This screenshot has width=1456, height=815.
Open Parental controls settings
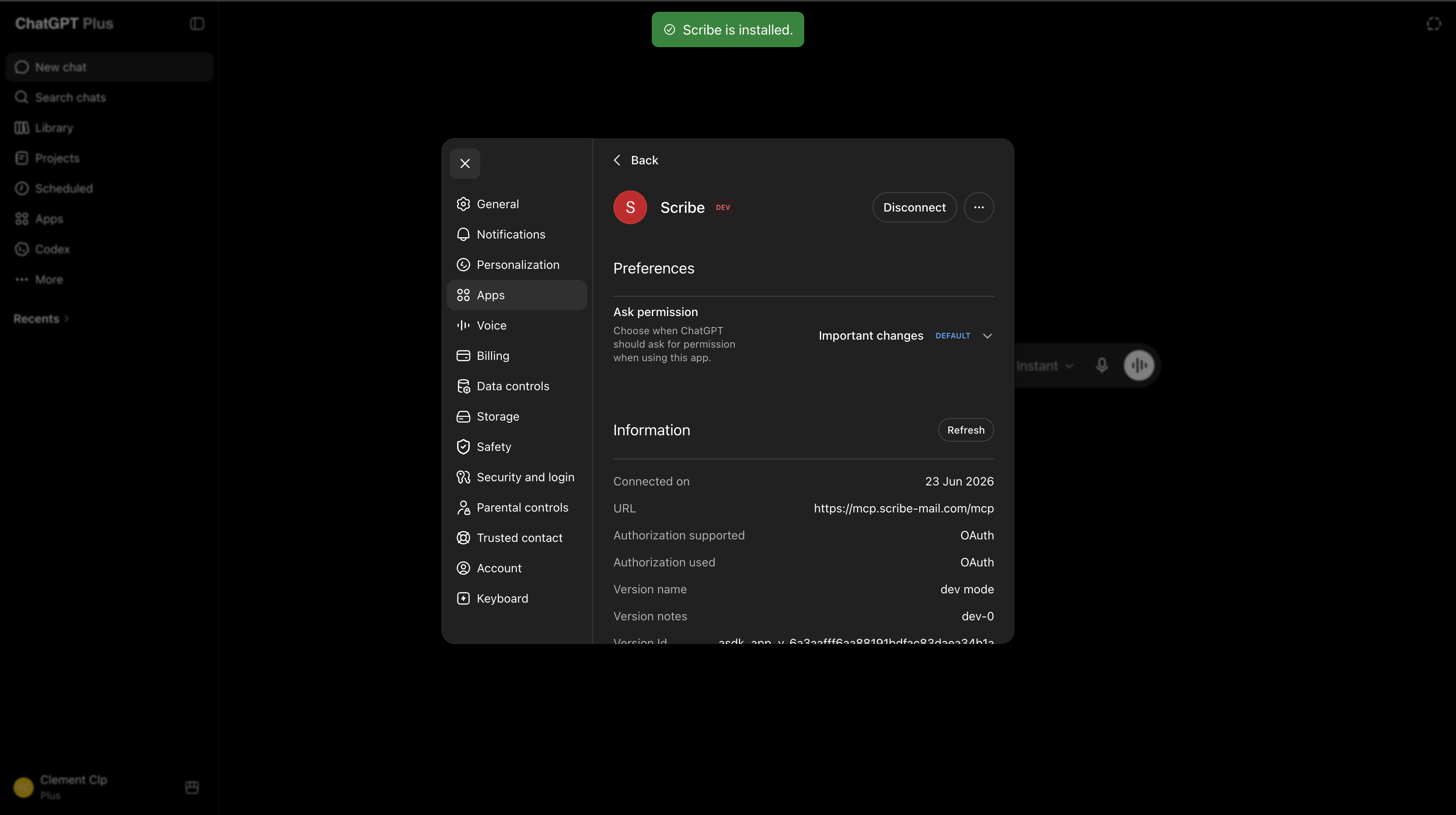(517, 507)
